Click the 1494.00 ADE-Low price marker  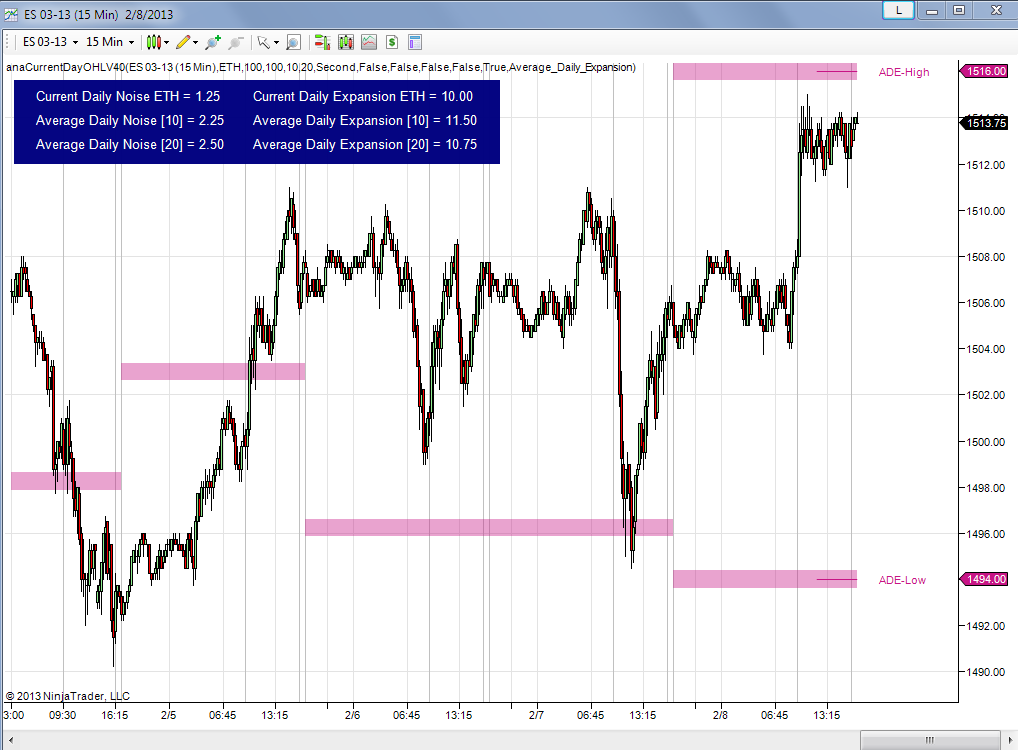pyautogui.click(x=984, y=579)
